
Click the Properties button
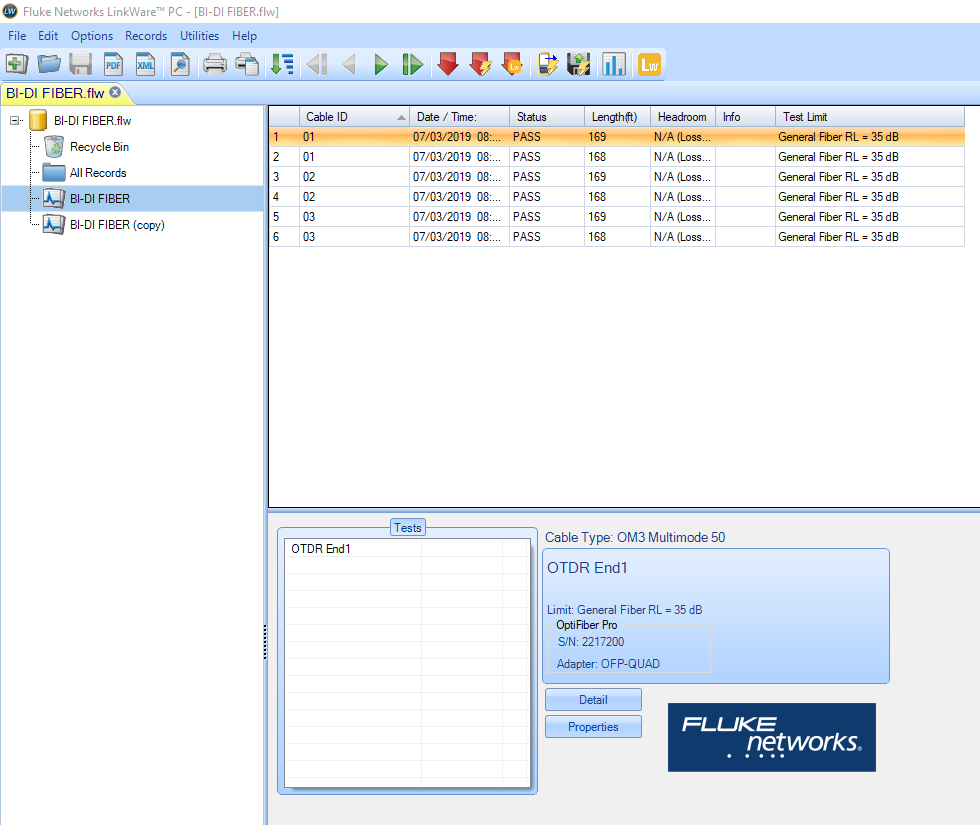tap(593, 727)
